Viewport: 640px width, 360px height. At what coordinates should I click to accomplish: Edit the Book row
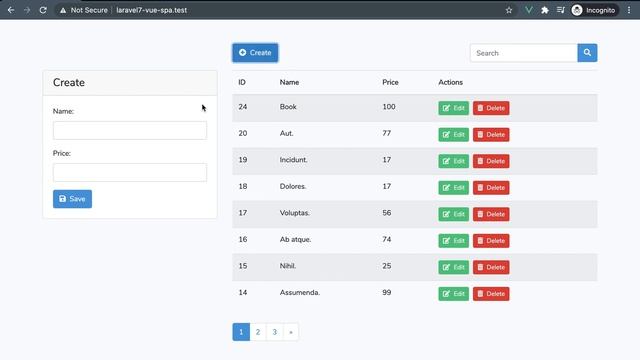click(453, 108)
